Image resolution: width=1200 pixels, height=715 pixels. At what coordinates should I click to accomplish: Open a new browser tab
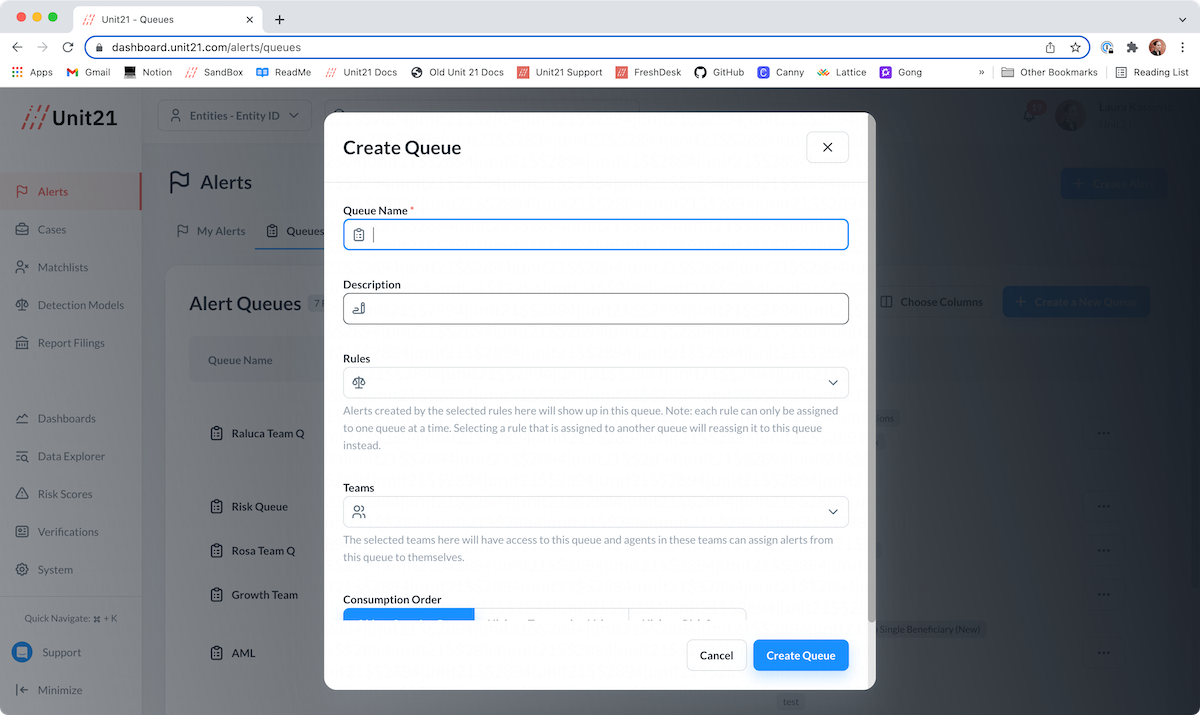pyautogui.click(x=279, y=19)
